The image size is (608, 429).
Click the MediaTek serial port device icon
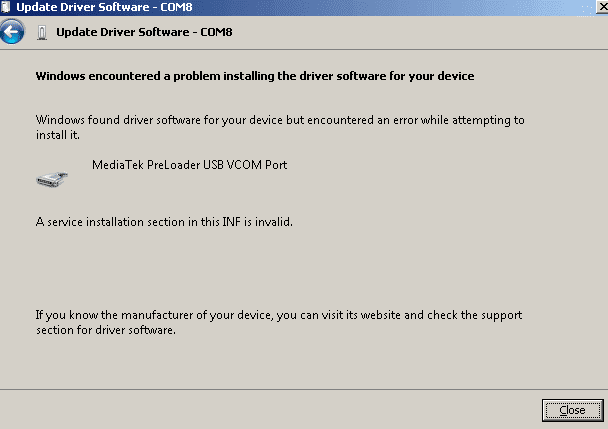(x=52, y=179)
